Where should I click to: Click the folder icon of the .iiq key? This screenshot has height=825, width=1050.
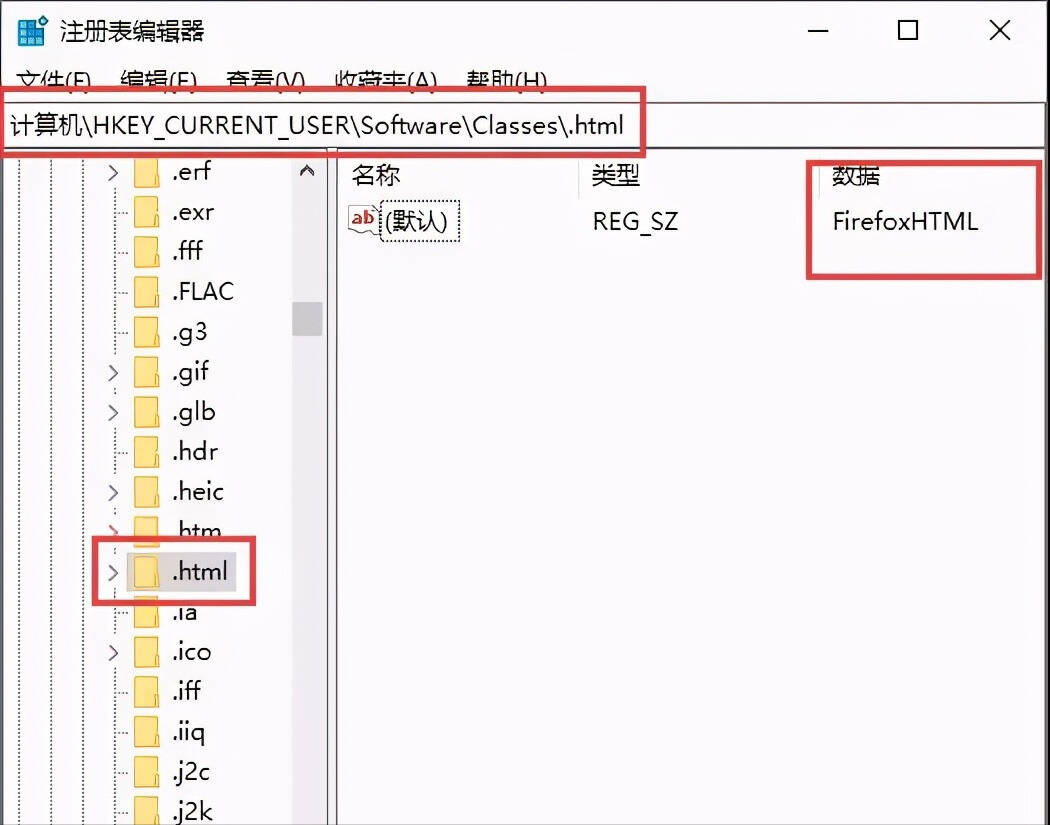pos(147,732)
